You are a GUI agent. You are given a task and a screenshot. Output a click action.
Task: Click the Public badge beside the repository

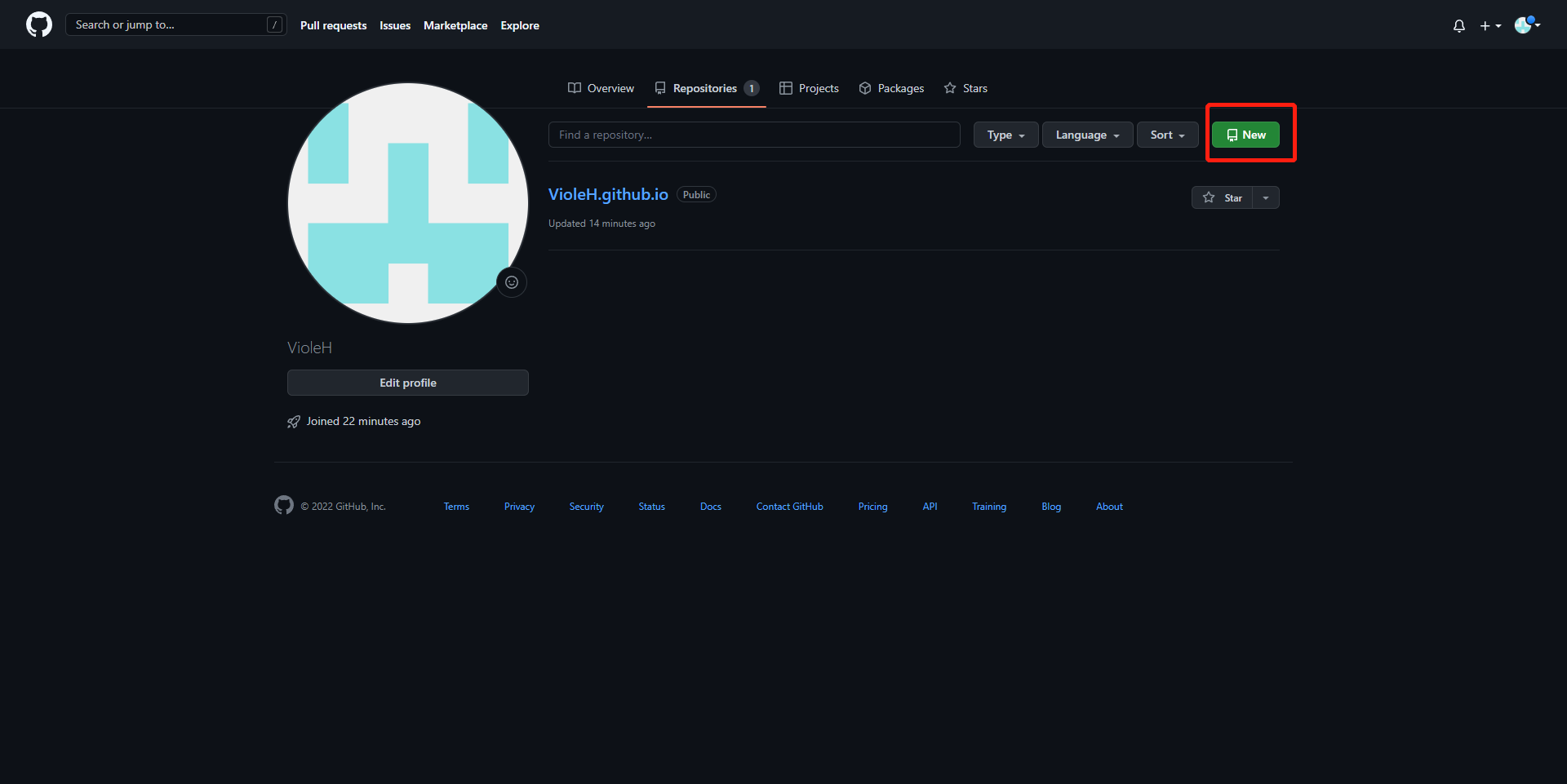click(x=696, y=194)
